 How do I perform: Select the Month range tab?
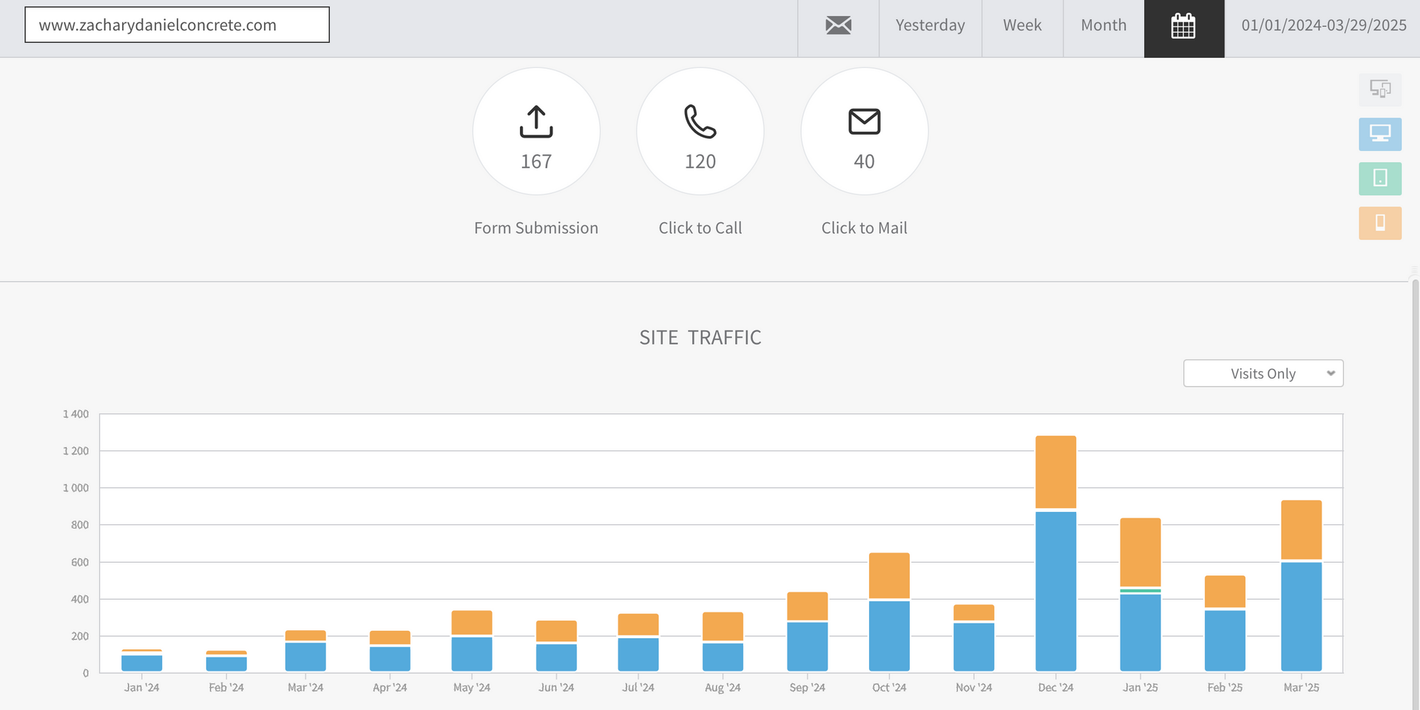(x=1103, y=26)
